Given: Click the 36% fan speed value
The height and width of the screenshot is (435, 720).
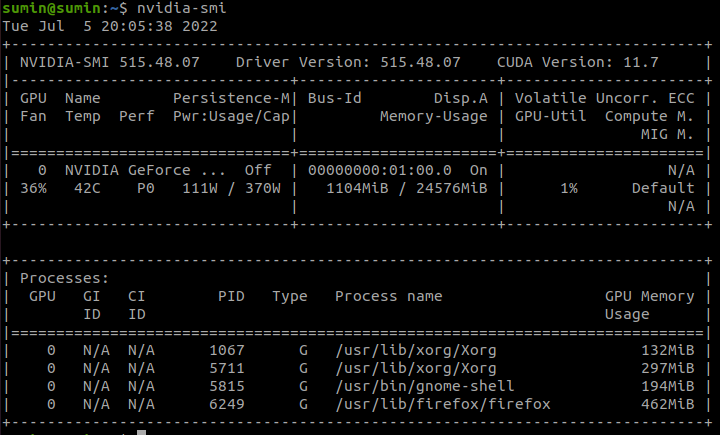Looking at the screenshot, I should click(34, 188).
